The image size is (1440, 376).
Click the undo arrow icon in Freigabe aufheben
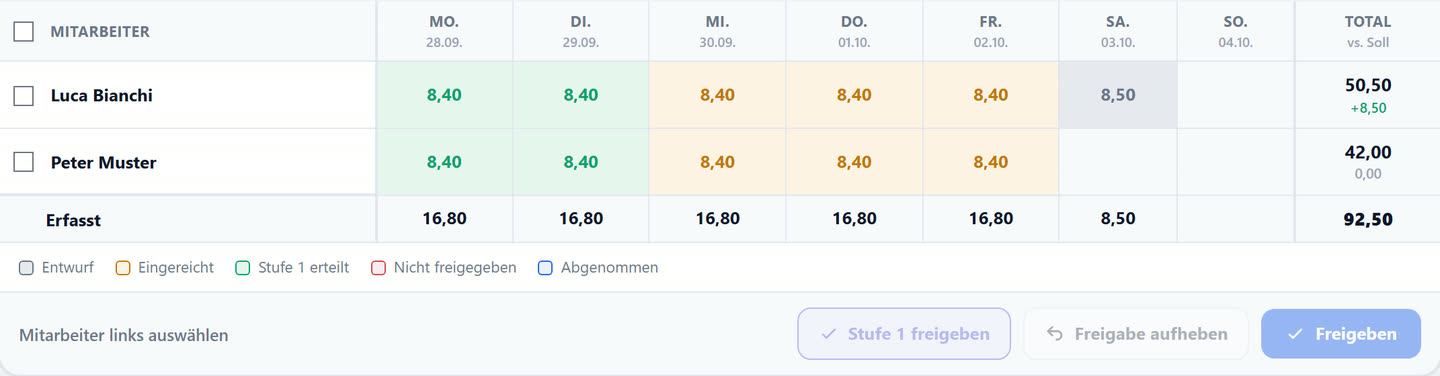coord(1054,334)
